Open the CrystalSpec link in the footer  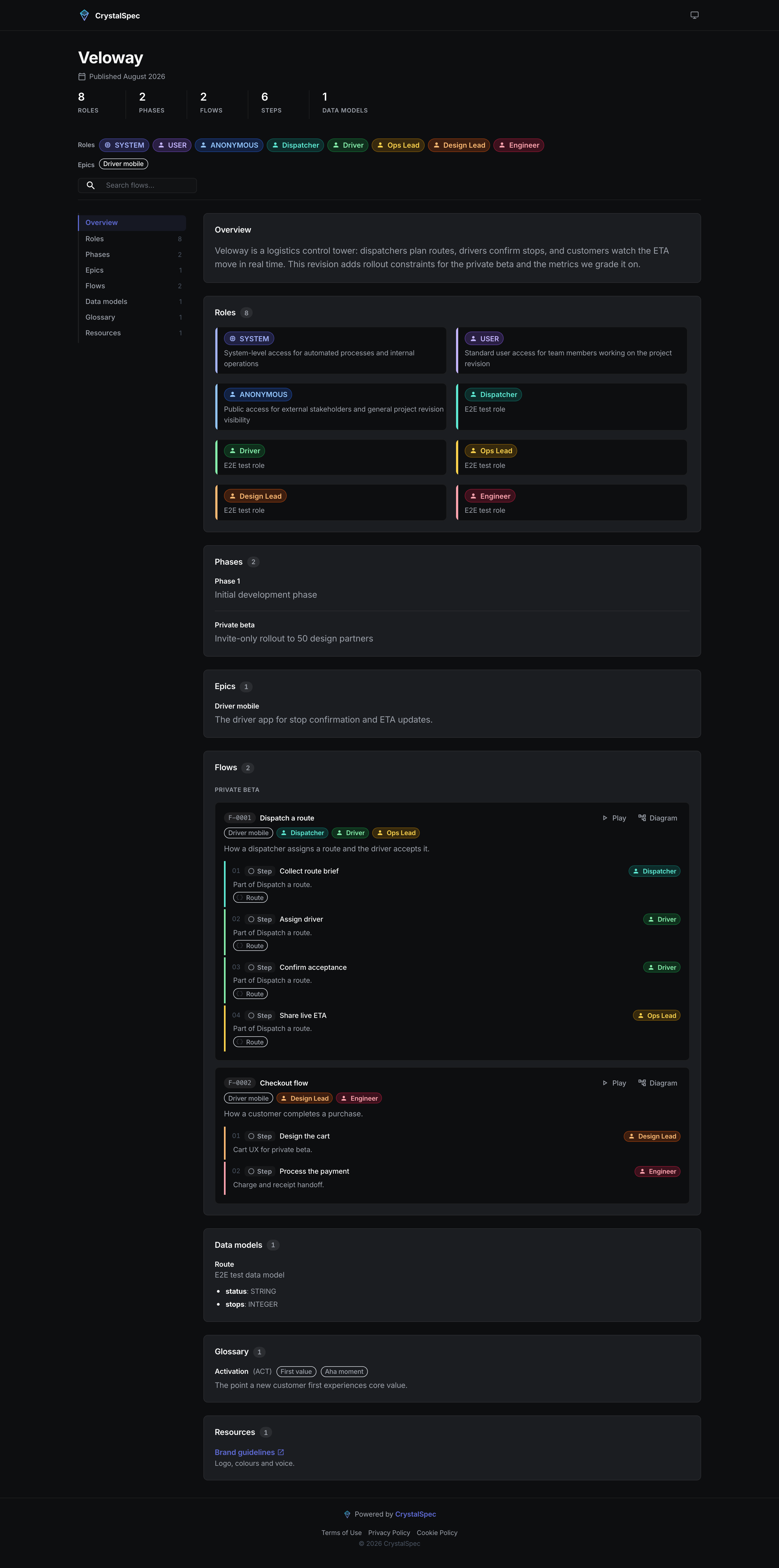coord(416,1514)
